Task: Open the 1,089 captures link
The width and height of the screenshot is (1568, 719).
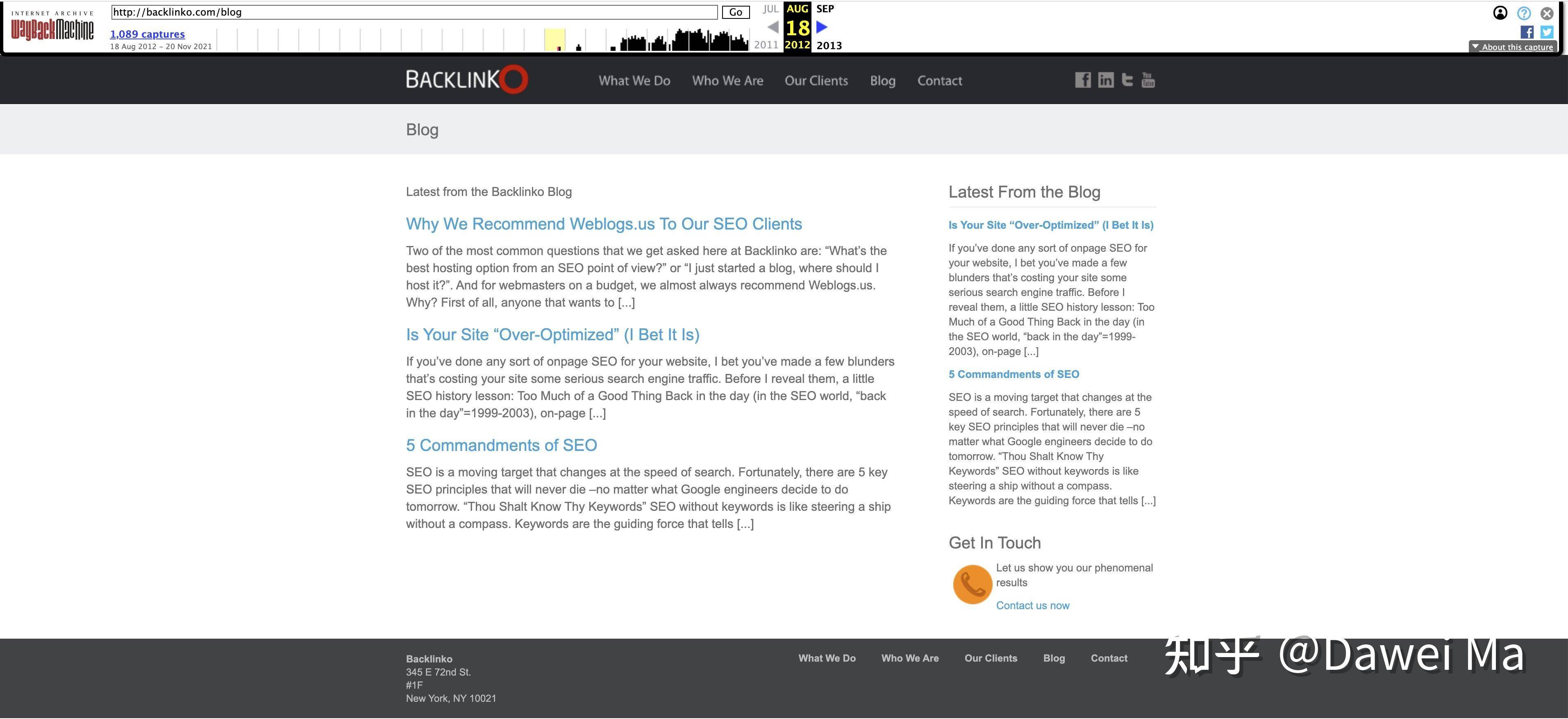Action: coord(147,34)
